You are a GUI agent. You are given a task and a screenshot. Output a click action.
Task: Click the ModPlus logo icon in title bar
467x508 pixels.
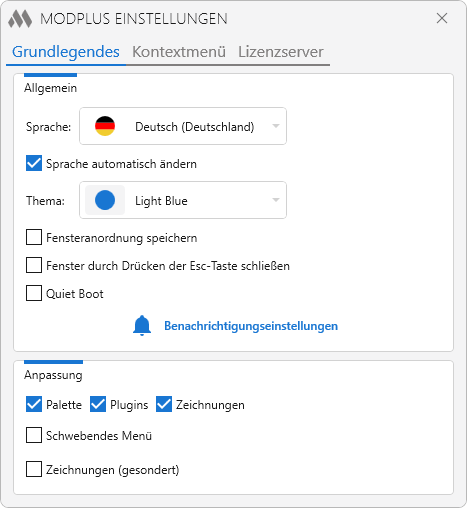coord(20,19)
